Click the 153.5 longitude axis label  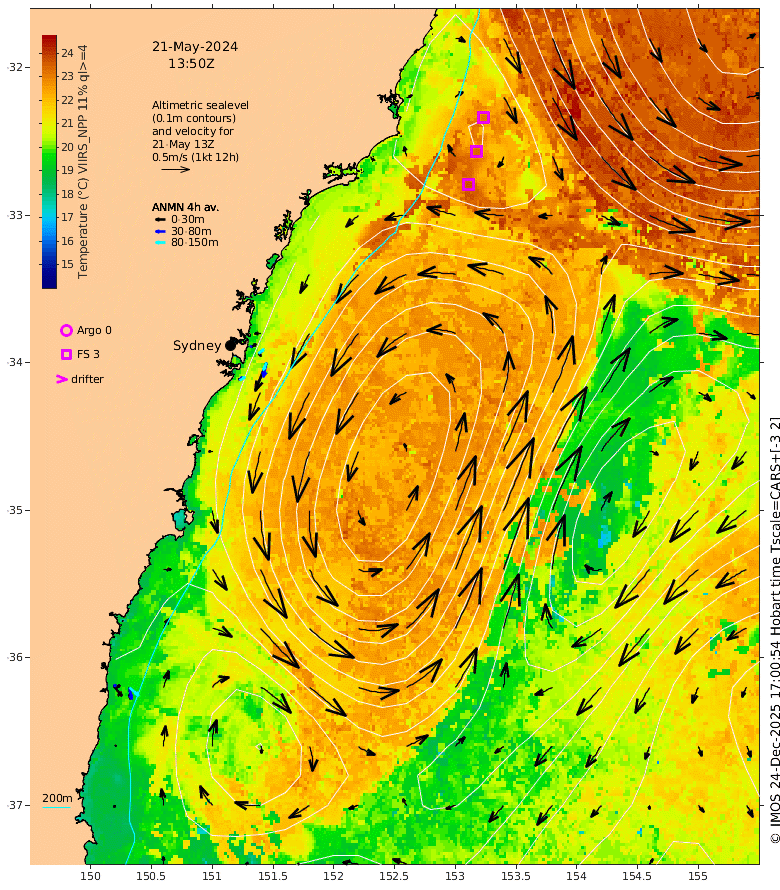coord(515,876)
